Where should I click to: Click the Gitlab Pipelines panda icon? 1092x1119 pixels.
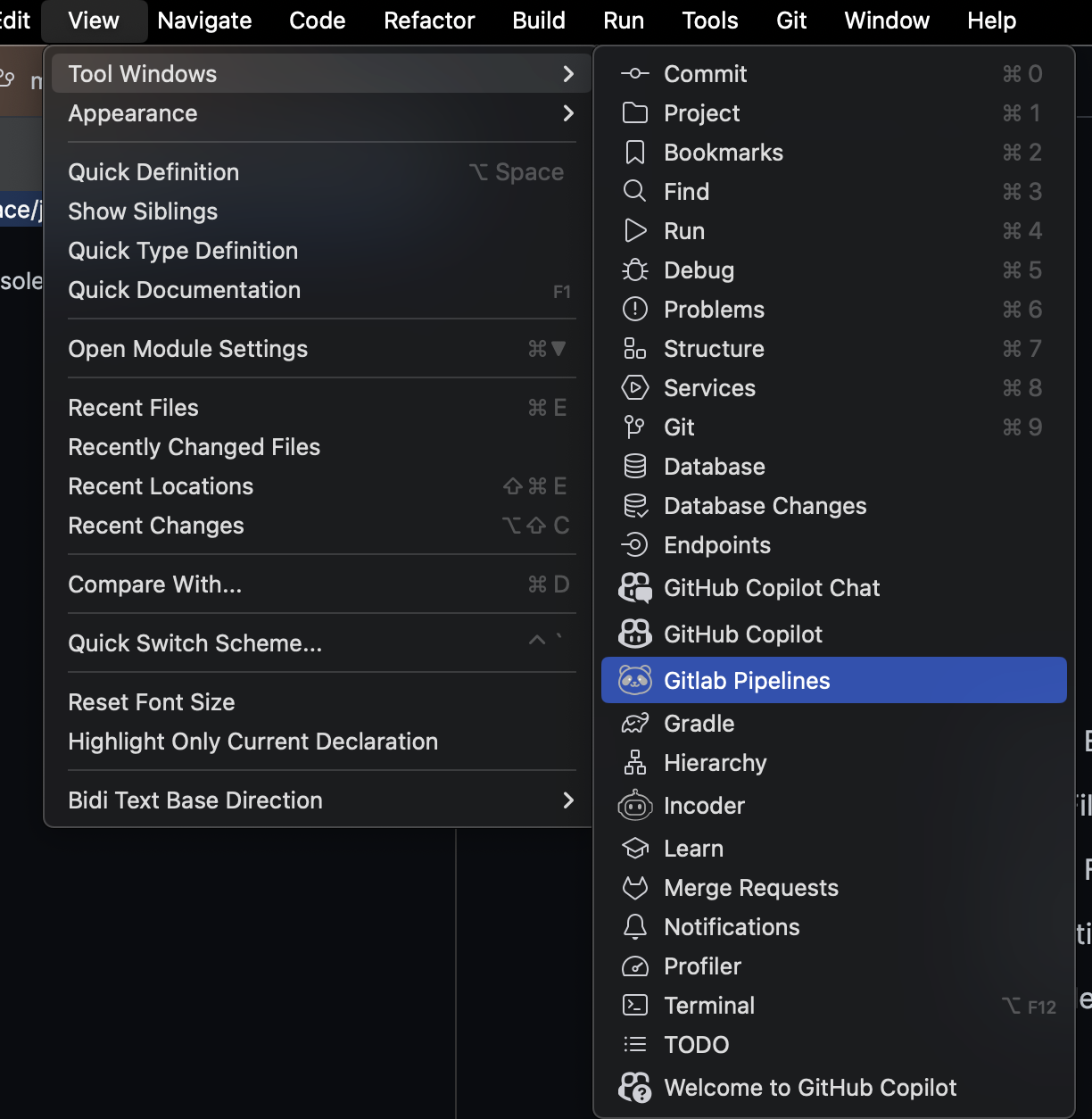pyautogui.click(x=634, y=681)
